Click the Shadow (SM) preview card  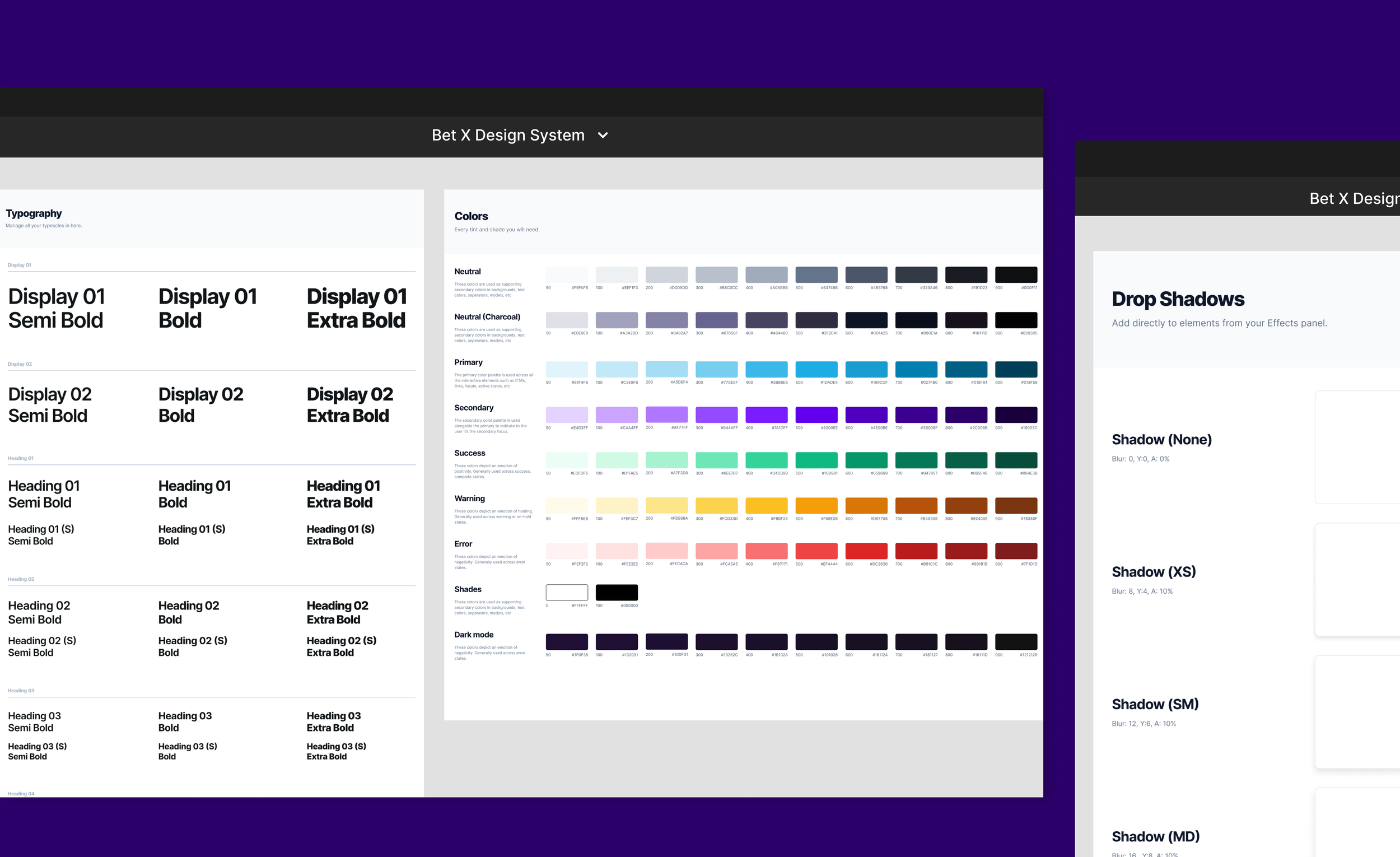point(1358,712)
